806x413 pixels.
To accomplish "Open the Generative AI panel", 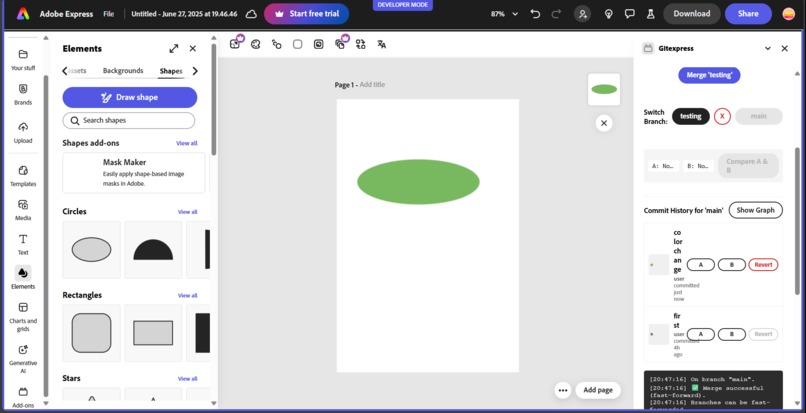I will [23, 359].
